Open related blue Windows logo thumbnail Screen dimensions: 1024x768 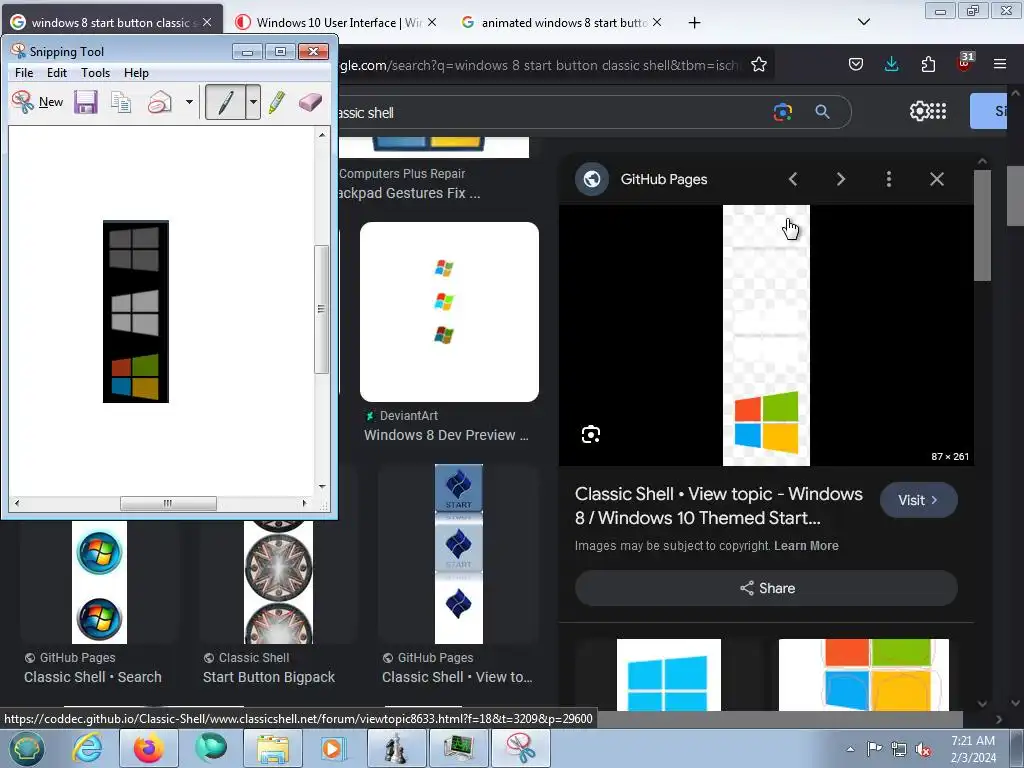click(x=669, y=675)
